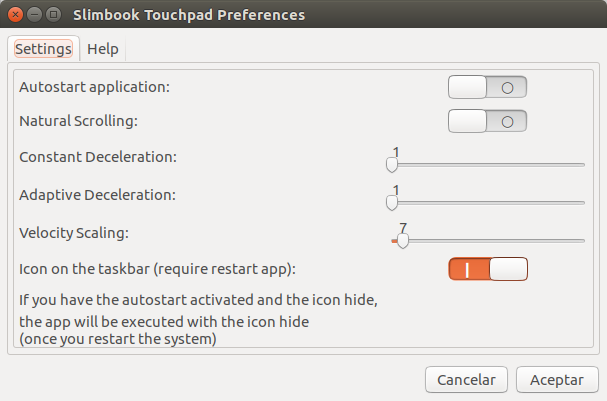Close the Slimbook Touchpad Preferences window

pos(16,16)
